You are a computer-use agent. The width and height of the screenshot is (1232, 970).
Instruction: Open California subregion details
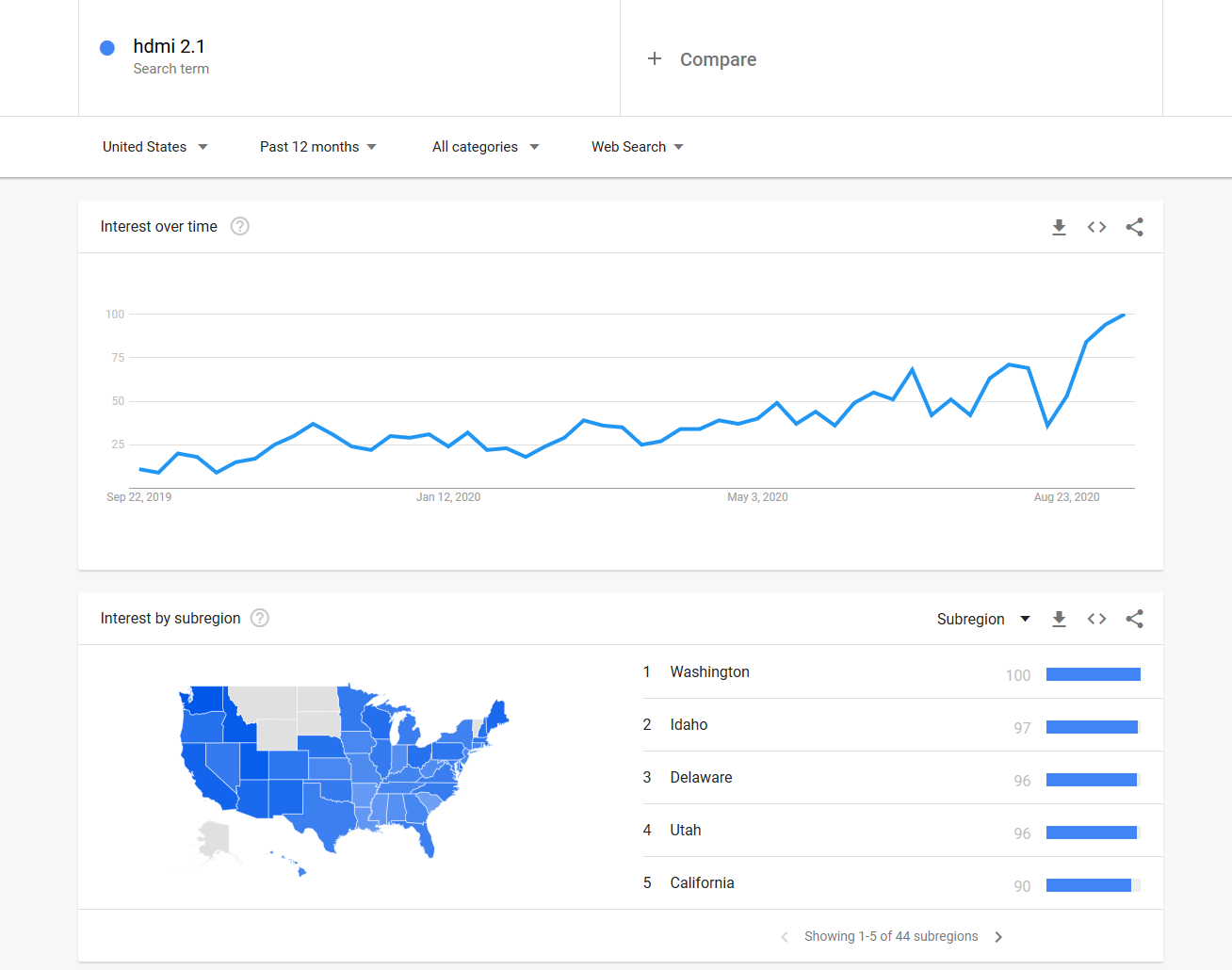coord(702,882)
